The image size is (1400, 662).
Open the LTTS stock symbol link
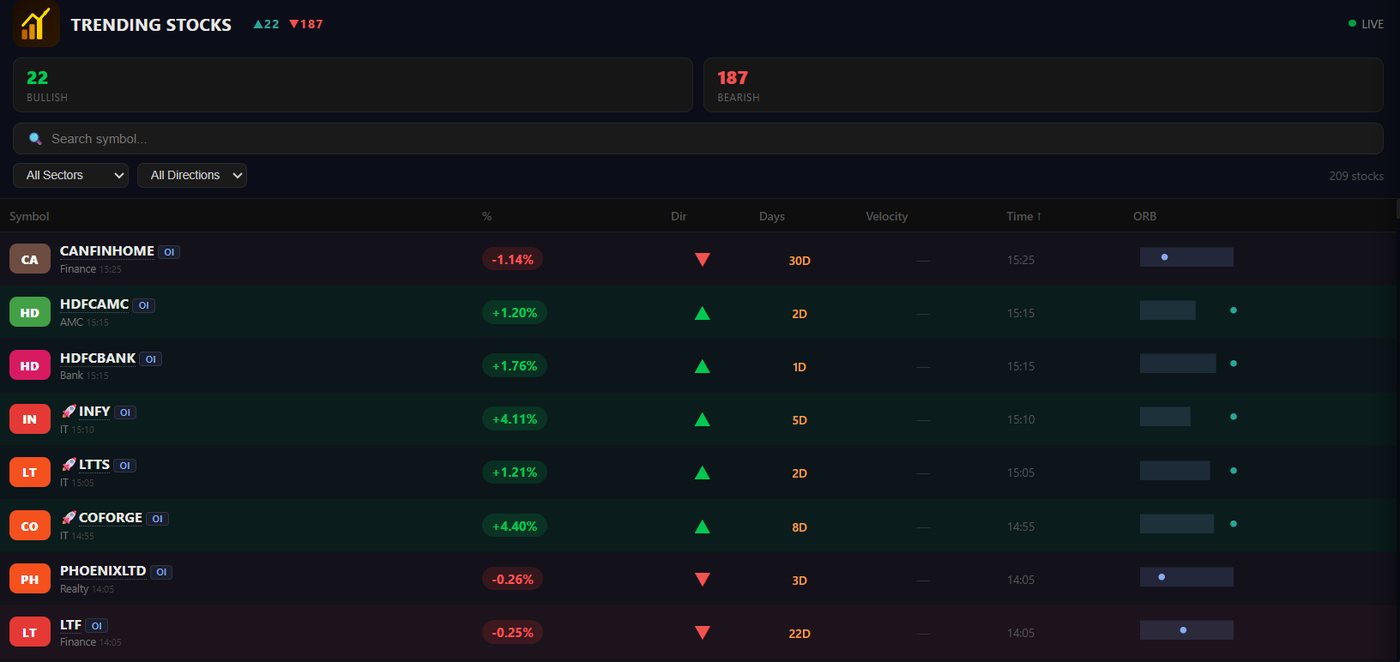(x=94, y=464)
